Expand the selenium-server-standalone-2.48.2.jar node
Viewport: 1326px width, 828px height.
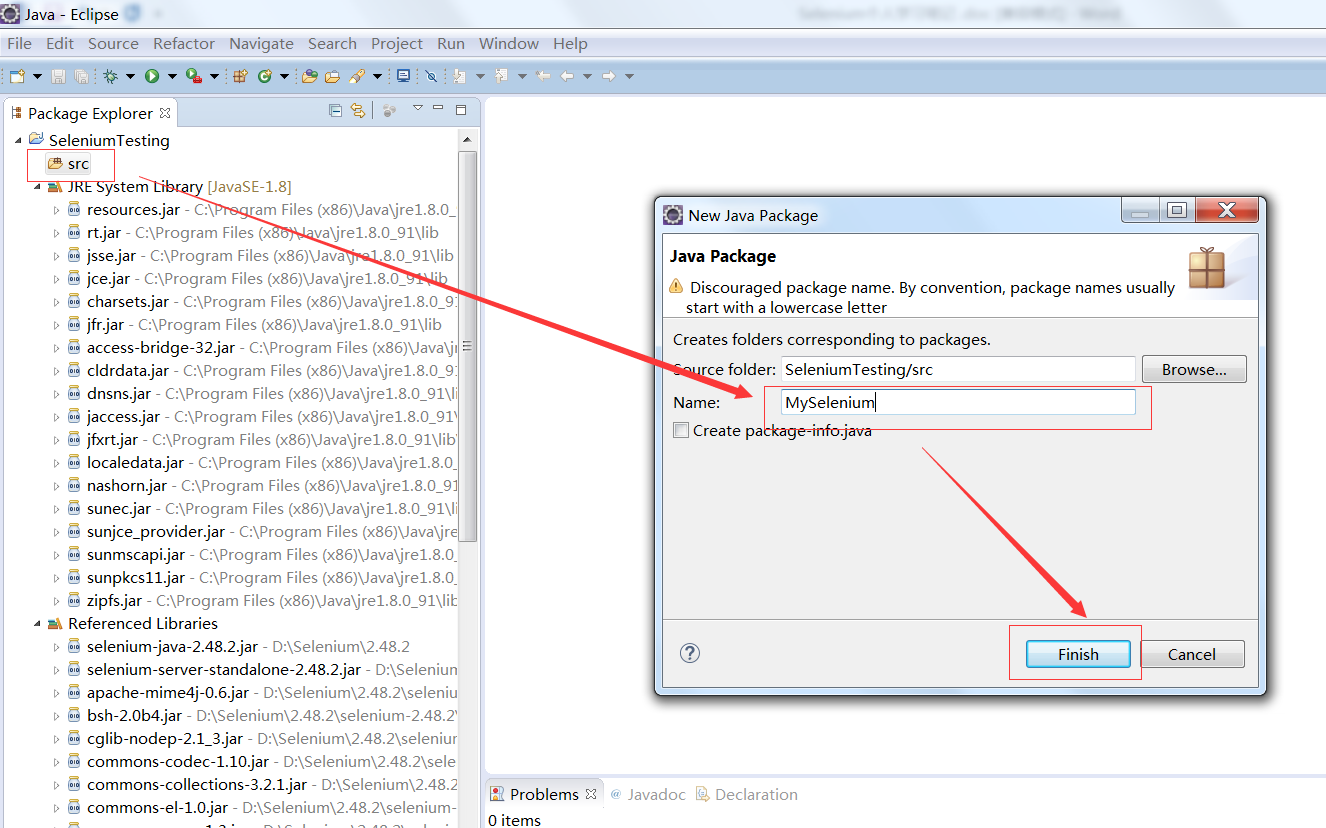pyautogui.click(x=56, y=669)
